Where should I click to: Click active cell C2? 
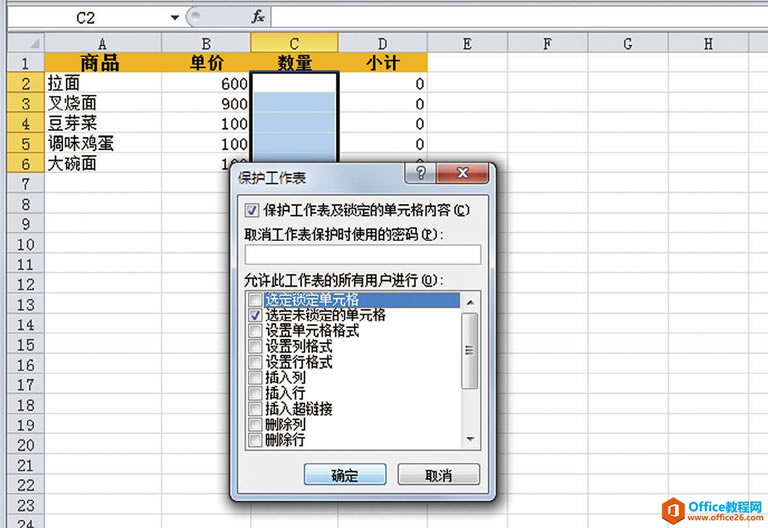pos(294,83)
